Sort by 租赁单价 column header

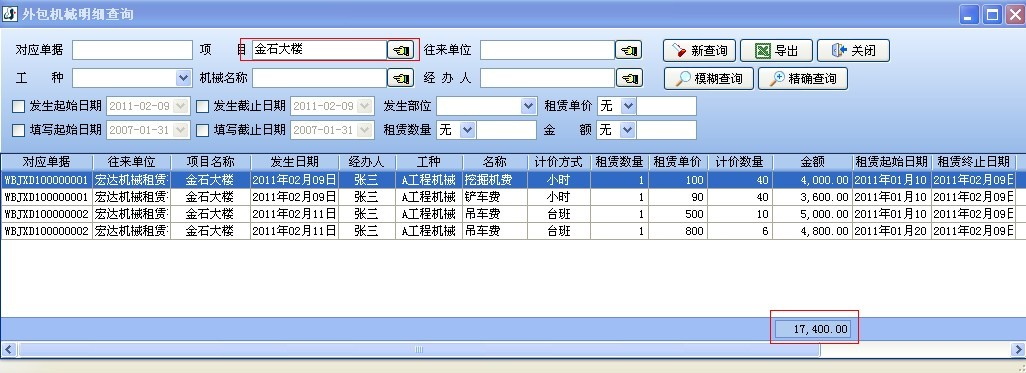pyautogui.click(x=678, y=162)
